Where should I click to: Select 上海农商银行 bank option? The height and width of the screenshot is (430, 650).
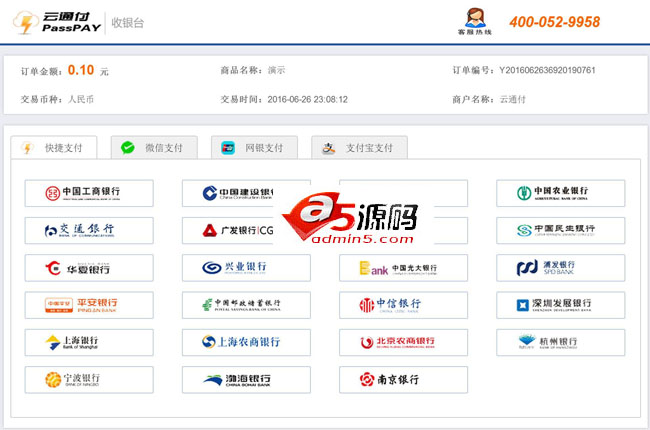click(x=246, y=343)
